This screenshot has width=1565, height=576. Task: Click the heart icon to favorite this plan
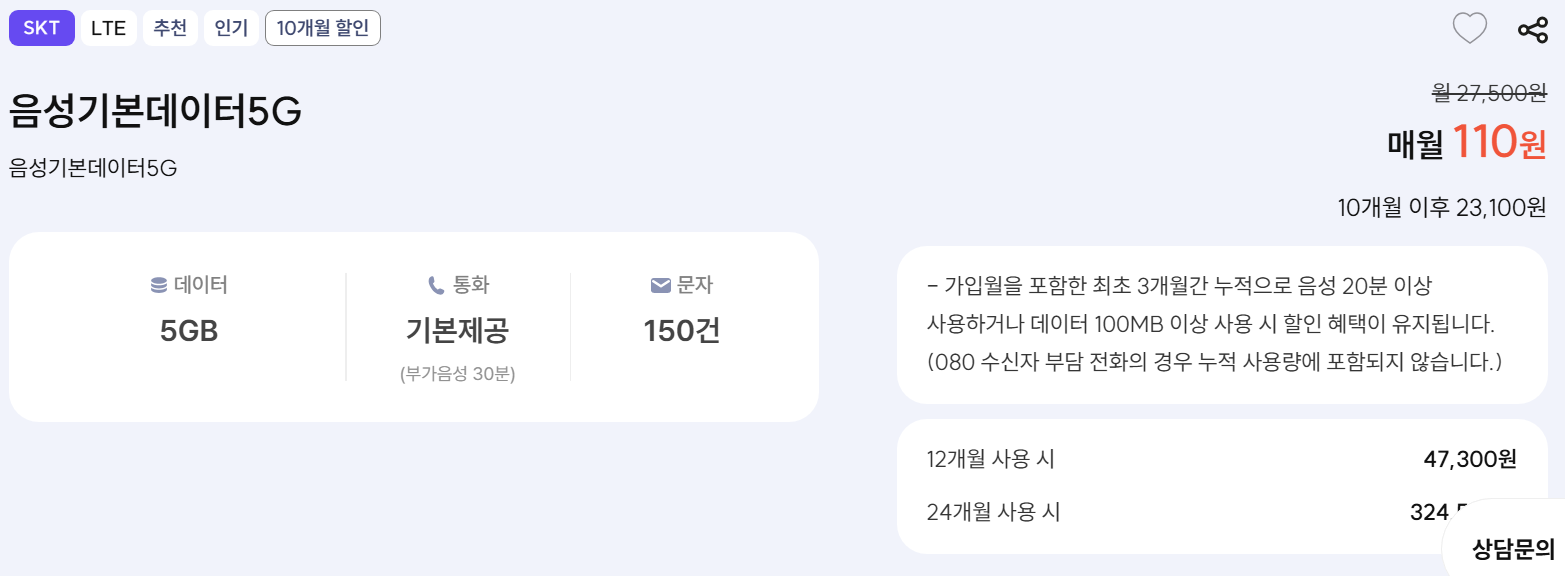click(x=1470, y=28)
